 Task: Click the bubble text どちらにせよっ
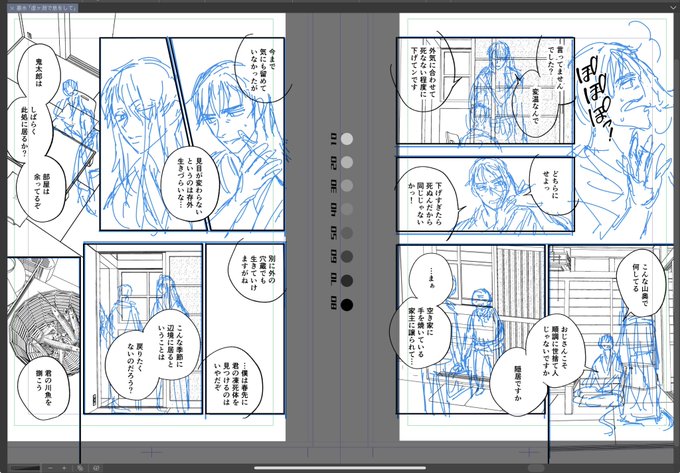pyautogui.click(x=550, y=188)
